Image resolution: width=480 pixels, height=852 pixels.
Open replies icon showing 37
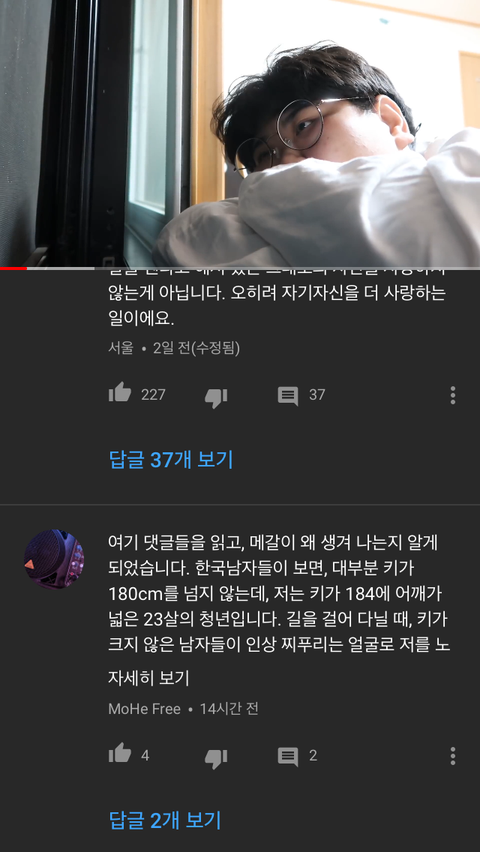tap(288, 395)
